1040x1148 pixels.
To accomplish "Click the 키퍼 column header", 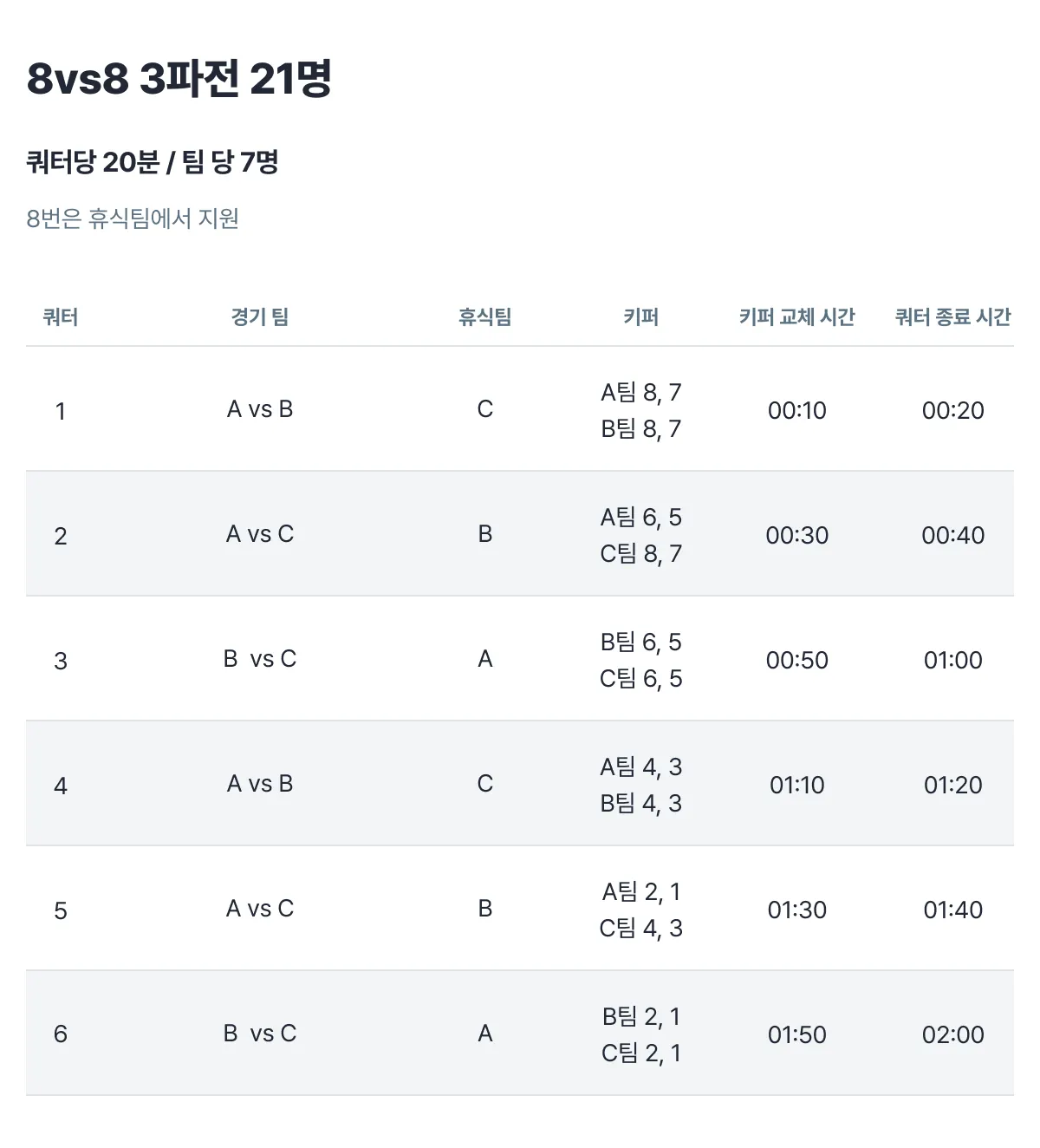I will coord(641,317).
